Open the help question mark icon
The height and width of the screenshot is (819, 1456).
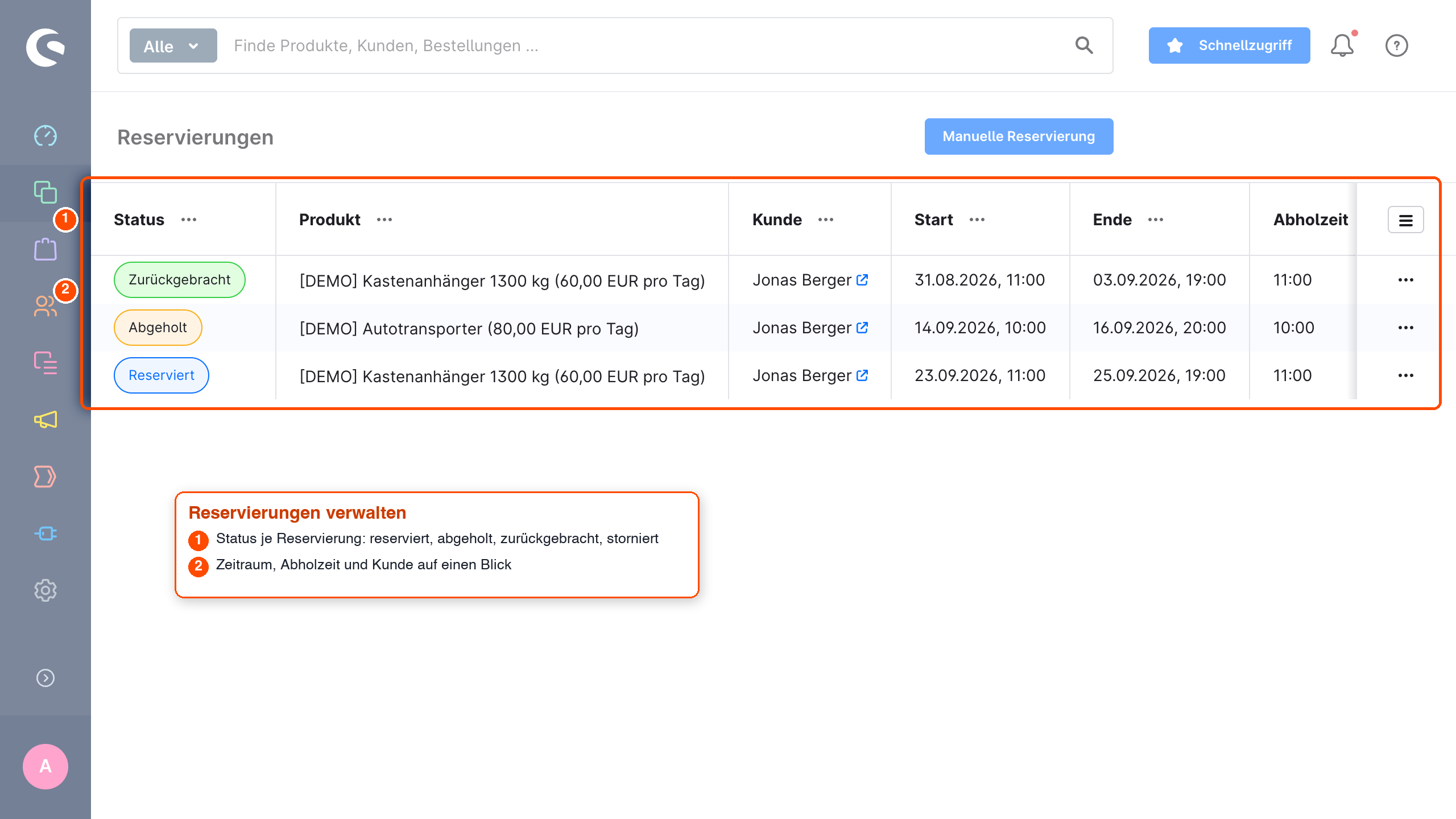(1397, 45)
